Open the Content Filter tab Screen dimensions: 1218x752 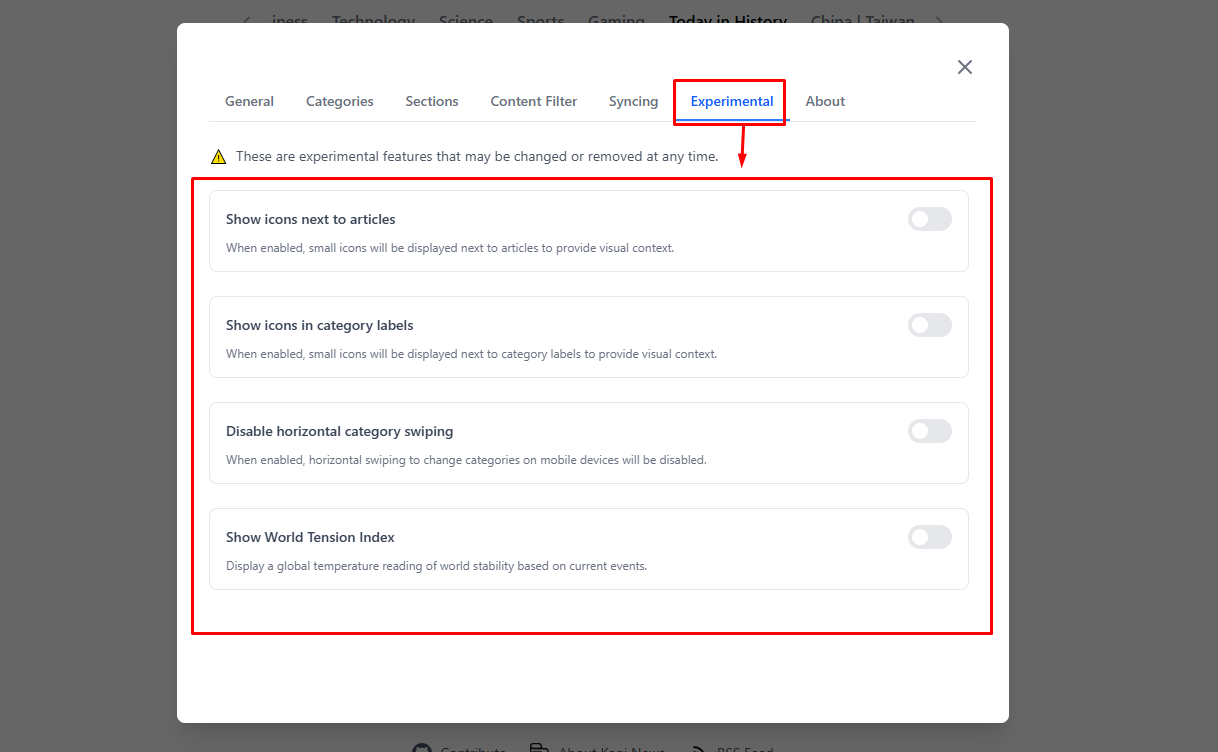[x=533, y=101]
